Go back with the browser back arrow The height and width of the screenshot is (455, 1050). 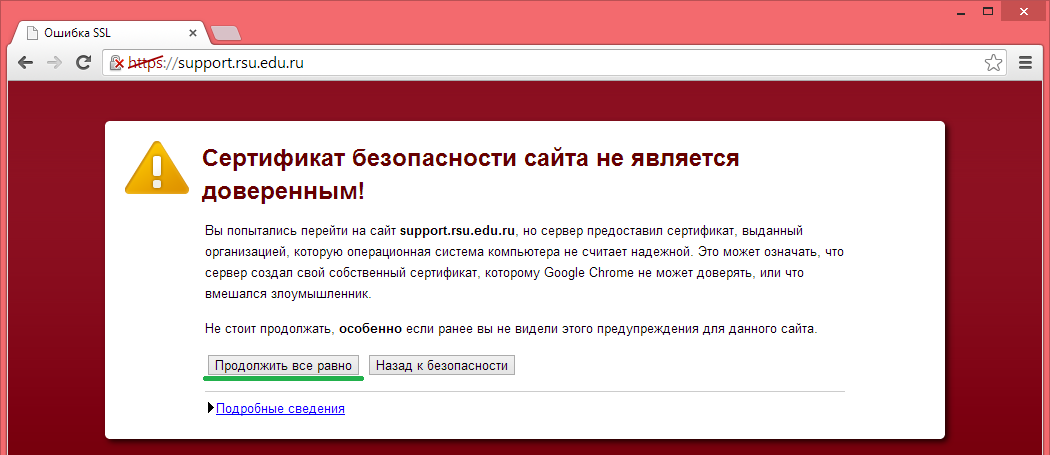click(x=25, y=63)
